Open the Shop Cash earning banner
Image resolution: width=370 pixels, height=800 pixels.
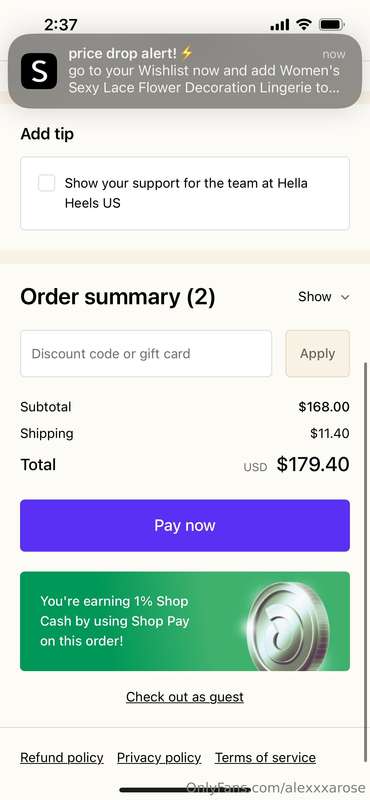[x=185, y=621]
